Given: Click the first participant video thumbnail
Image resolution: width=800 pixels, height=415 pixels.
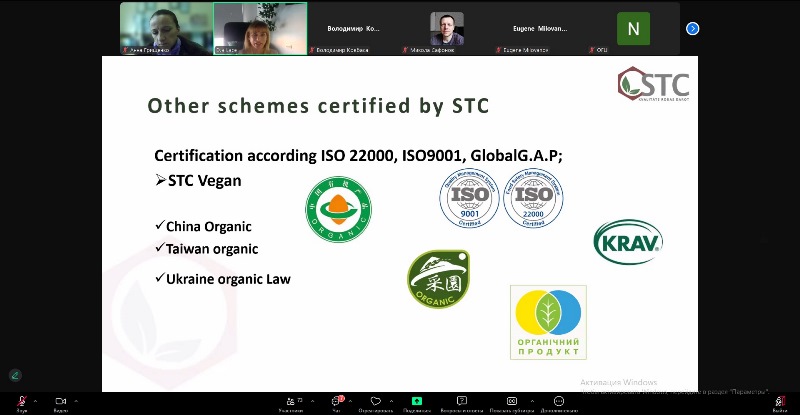Looking at the screenshot, I should coord(166,28).
